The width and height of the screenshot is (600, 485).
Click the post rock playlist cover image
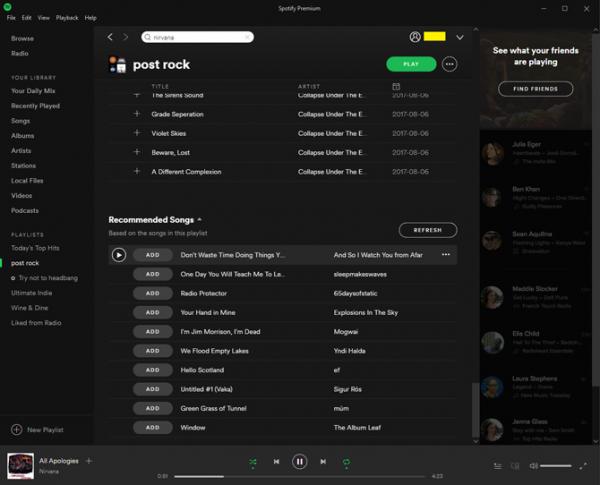[x=118, y=64]
